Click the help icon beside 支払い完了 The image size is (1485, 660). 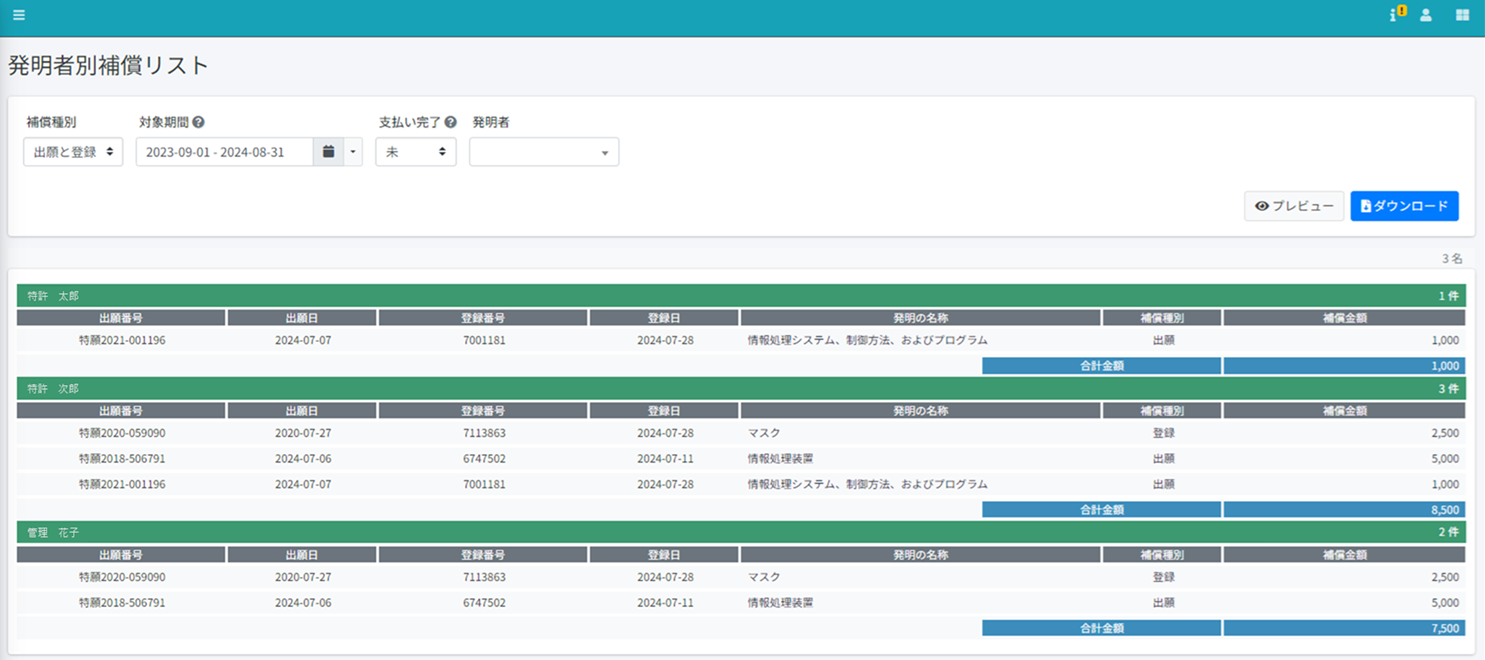[x=450, y=122]
